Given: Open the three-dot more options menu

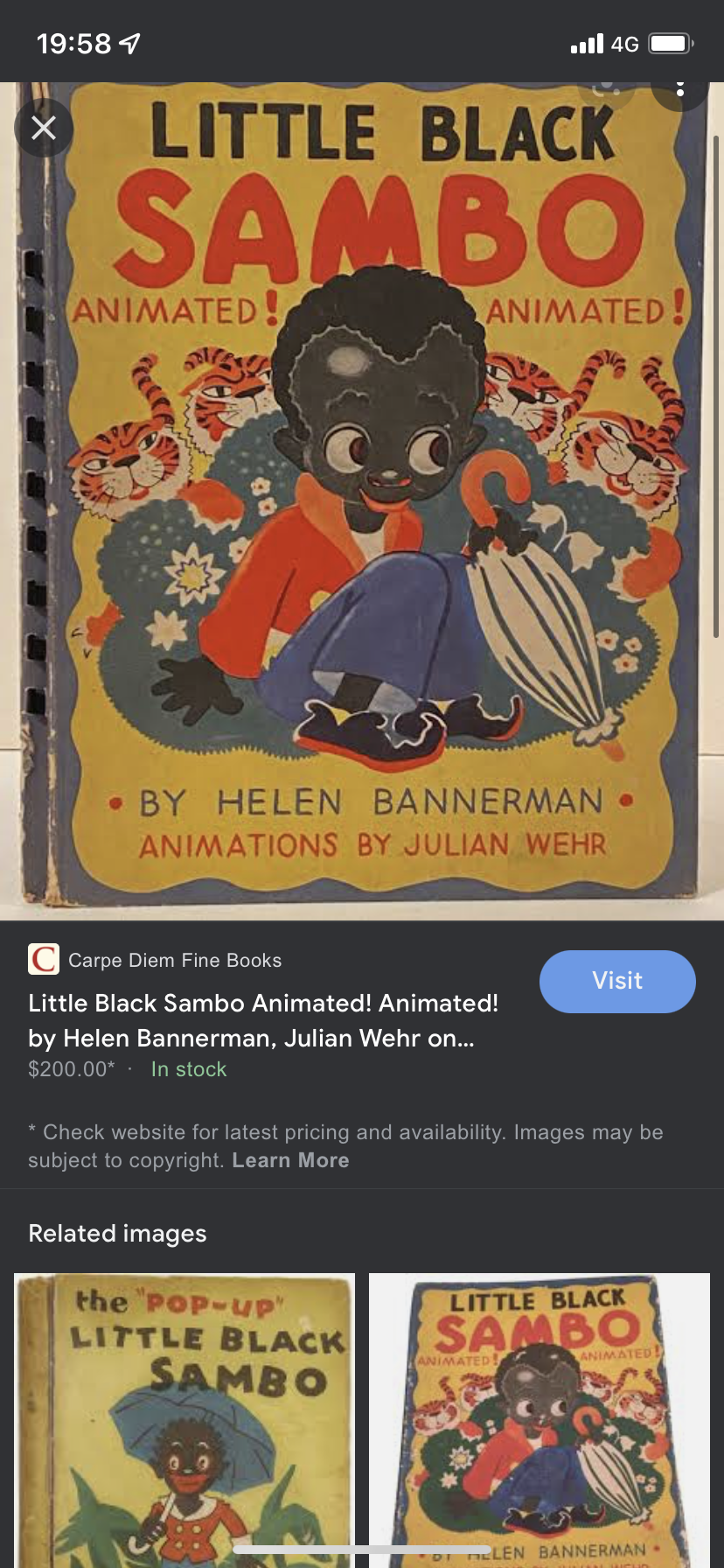Looking at the screenshot, I should pos(679,90).
